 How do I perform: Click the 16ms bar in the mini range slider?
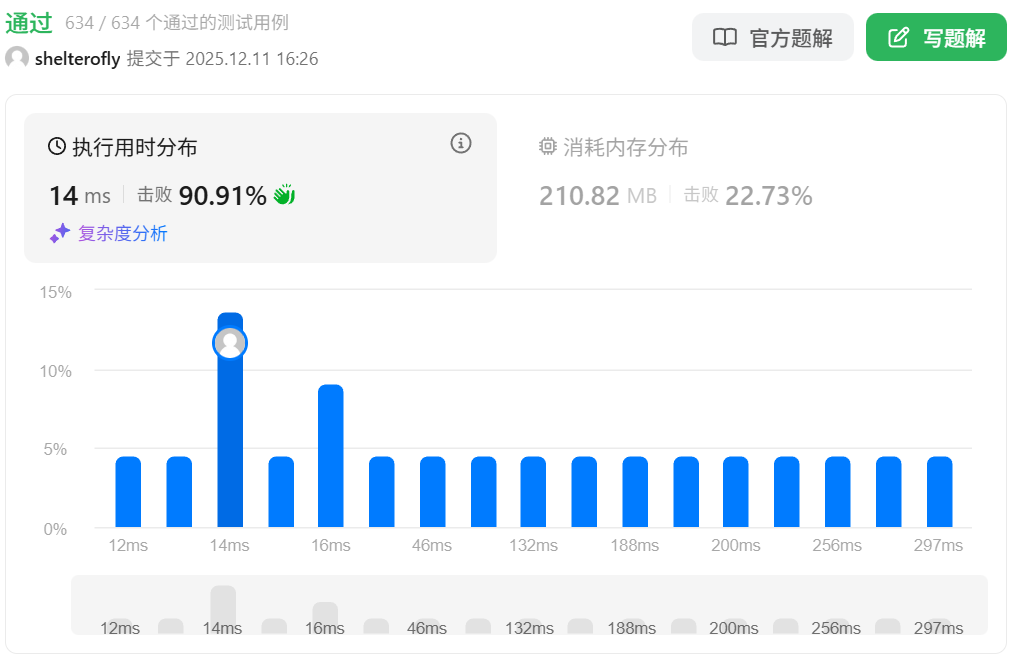325,616
